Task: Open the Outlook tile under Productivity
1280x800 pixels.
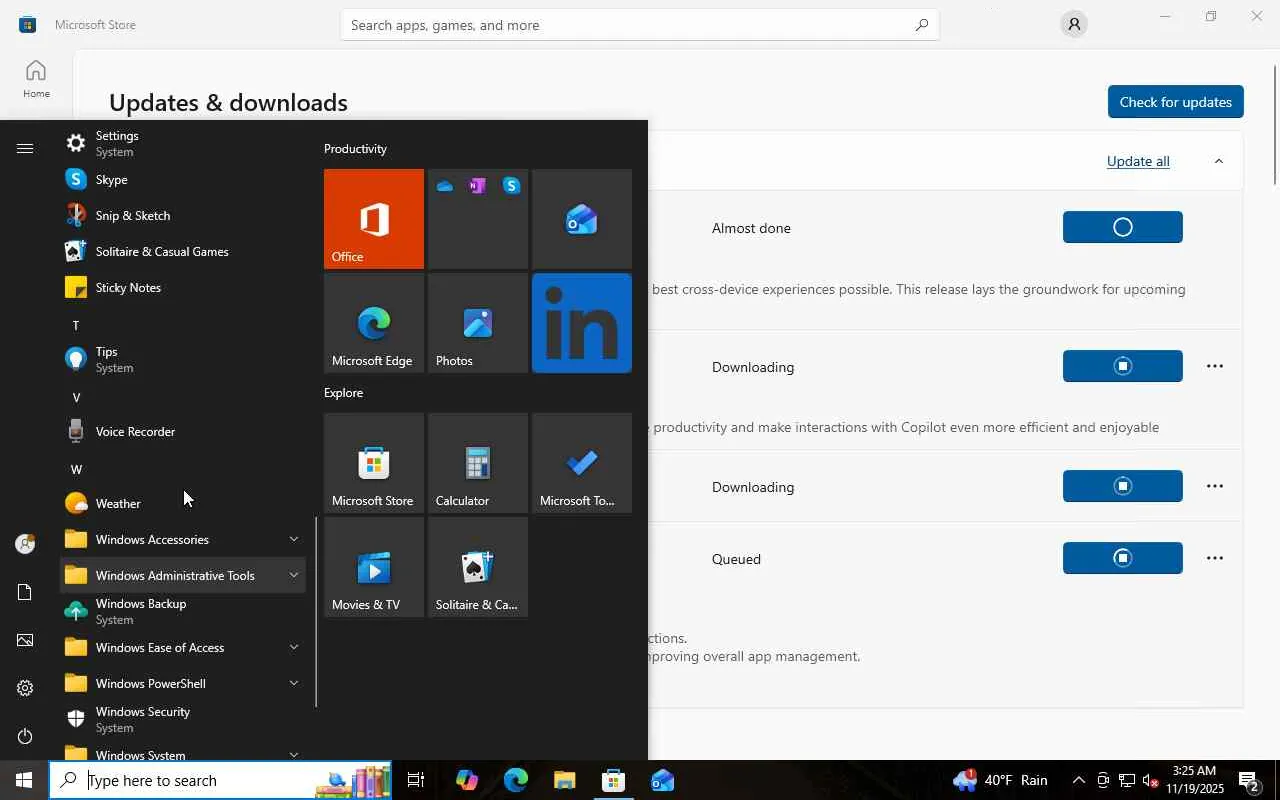Action: click(x=582, y=219)
